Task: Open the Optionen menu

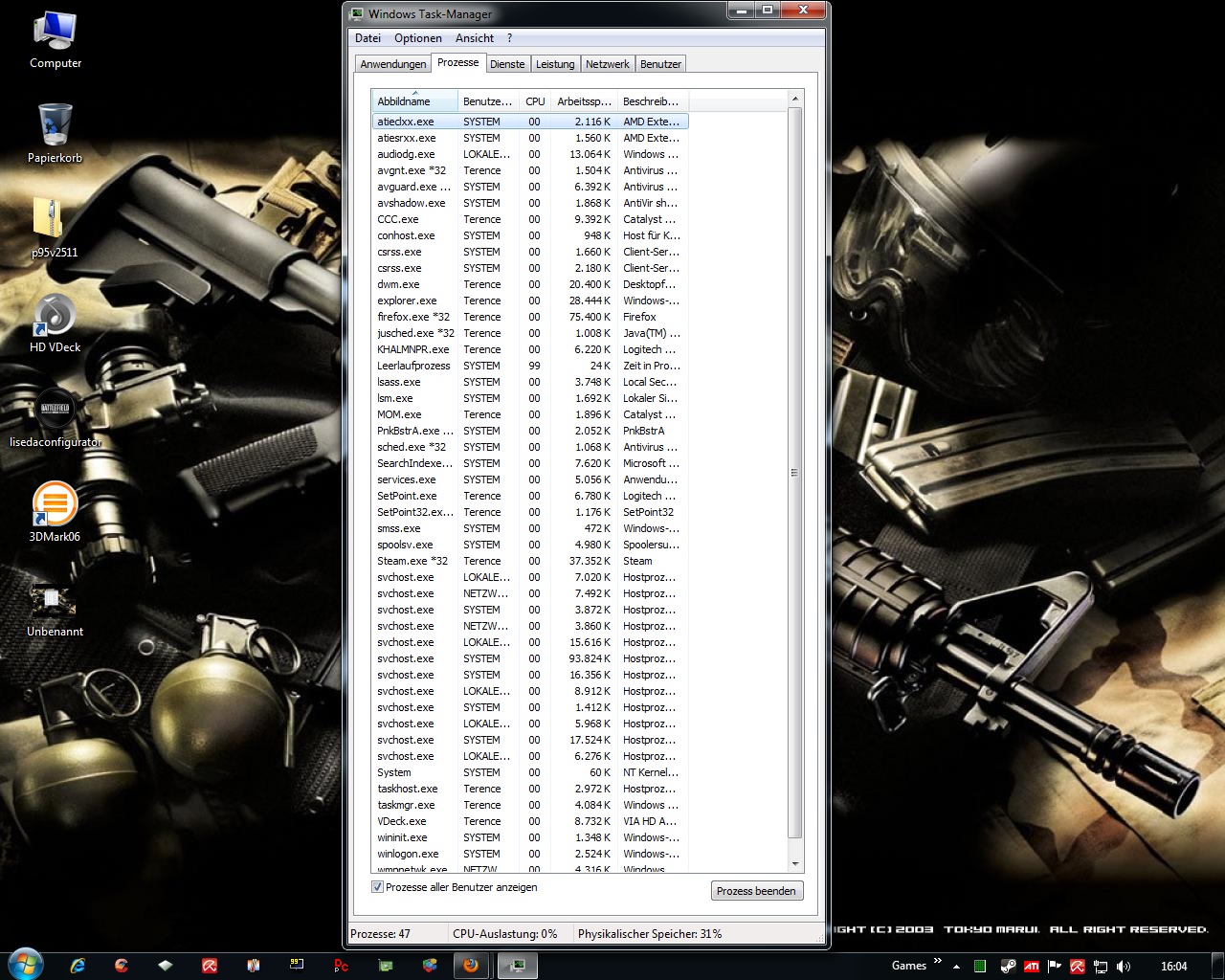Action: click(418, 38)
